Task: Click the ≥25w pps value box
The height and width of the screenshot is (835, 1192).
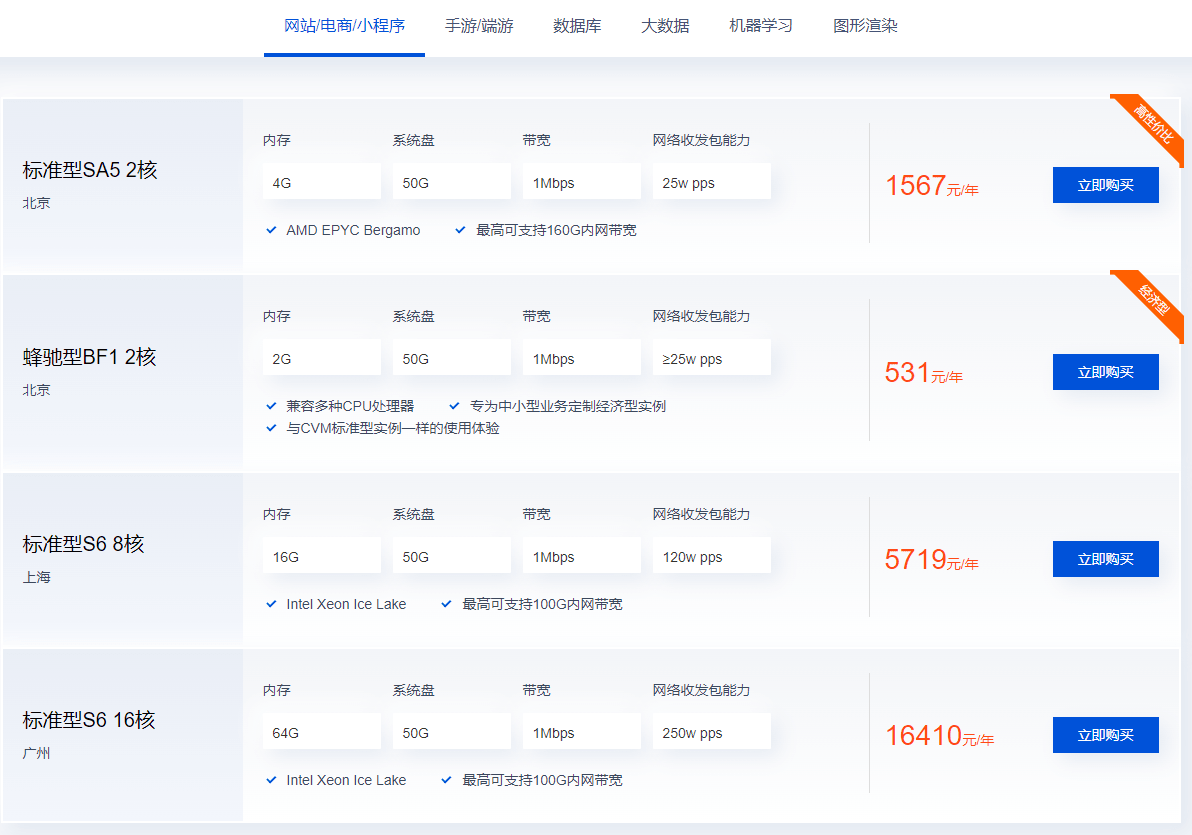Action: click(x=712, y=358)
